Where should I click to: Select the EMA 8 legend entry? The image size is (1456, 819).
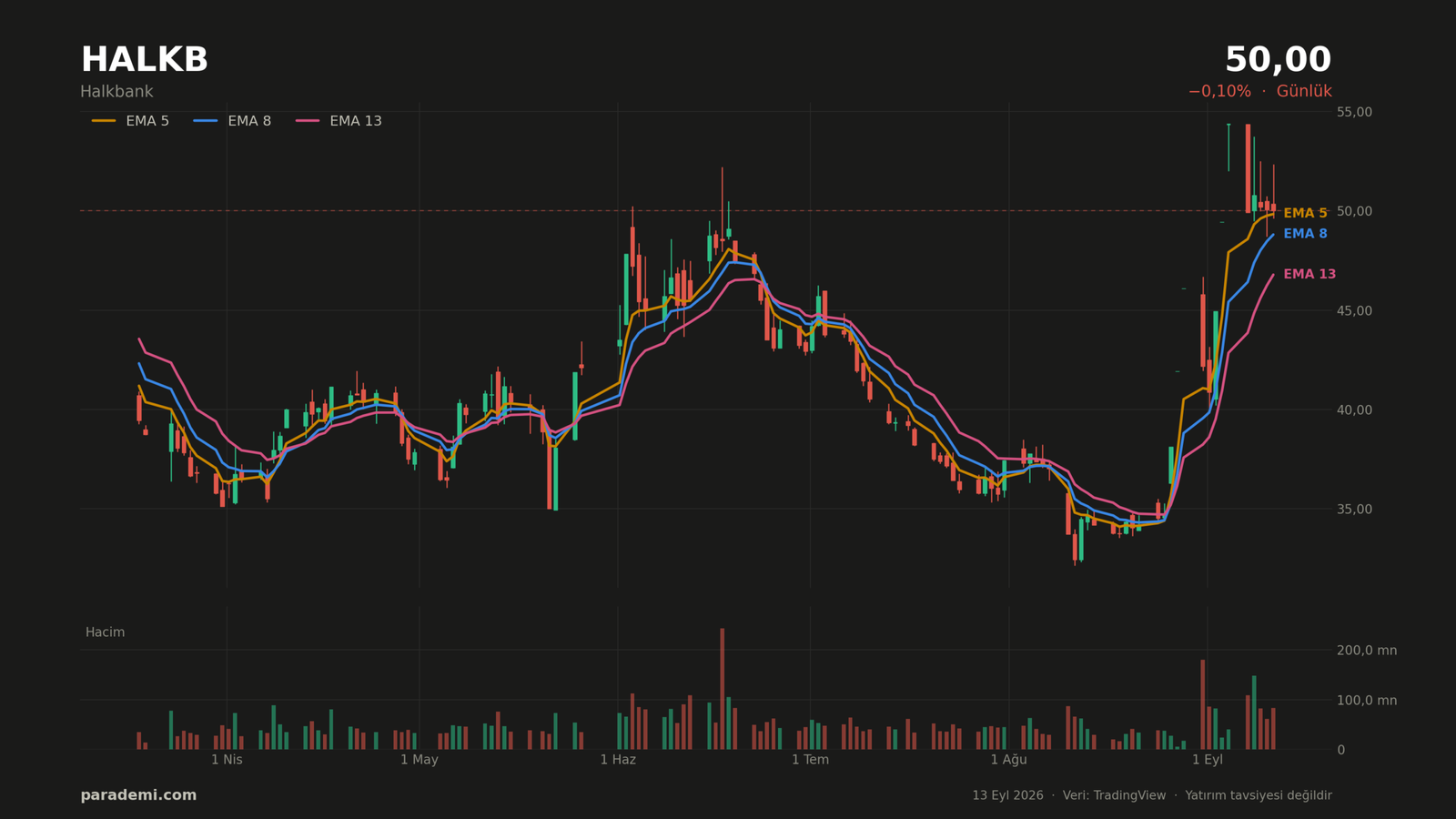[232, 121]
